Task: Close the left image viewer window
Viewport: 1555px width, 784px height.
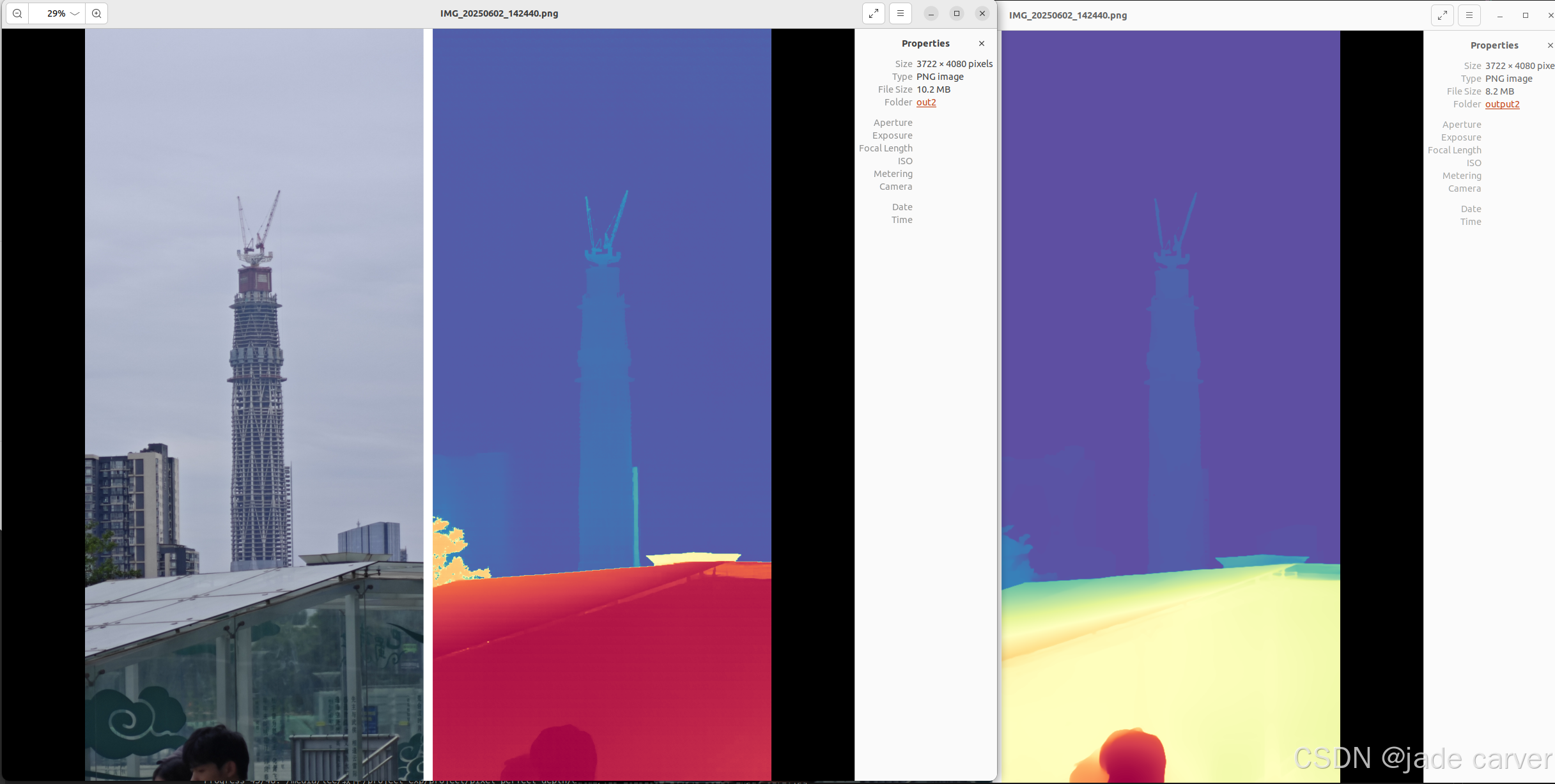Action: coord(982,13)
